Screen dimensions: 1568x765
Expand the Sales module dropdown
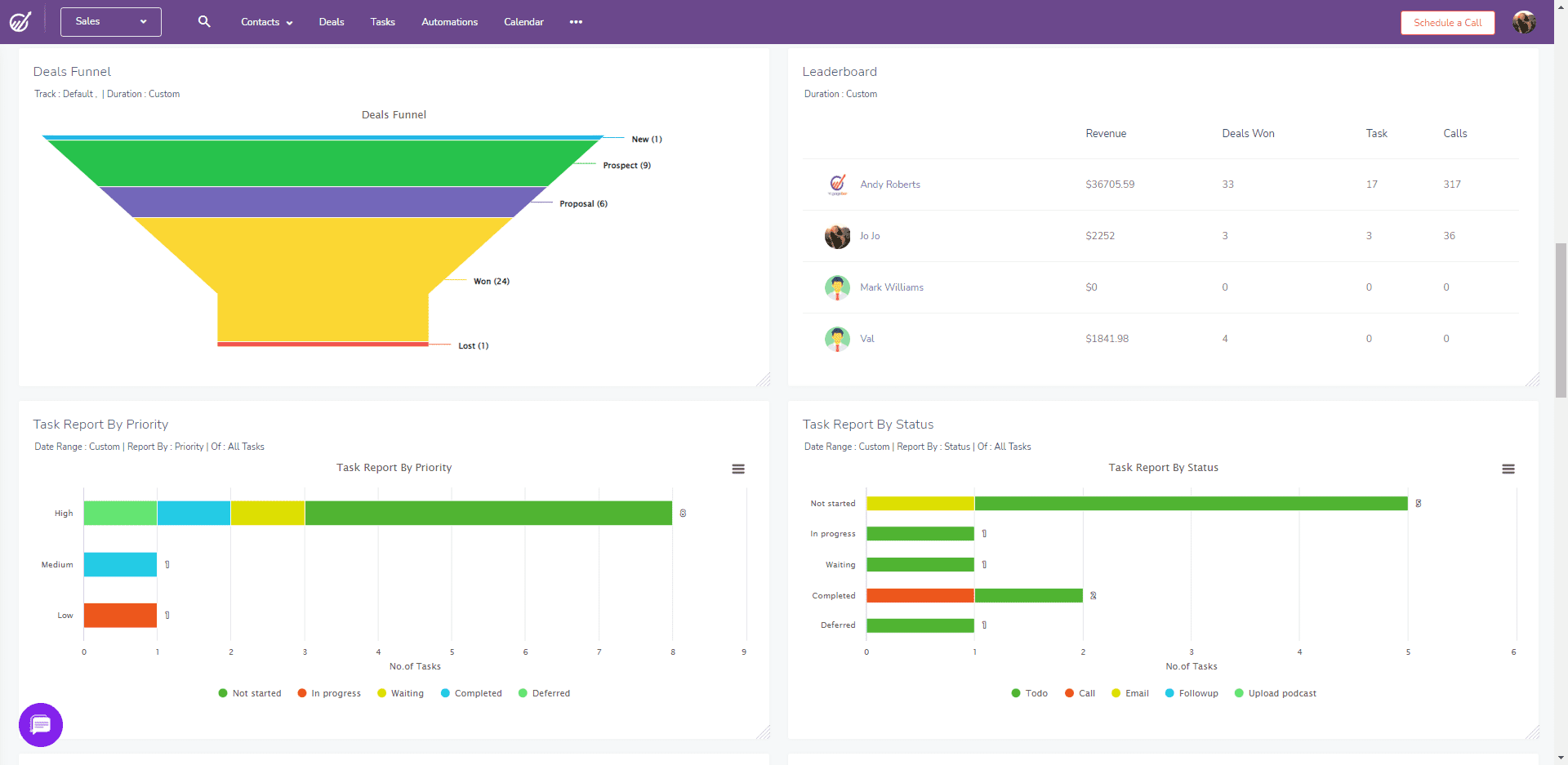111,21
